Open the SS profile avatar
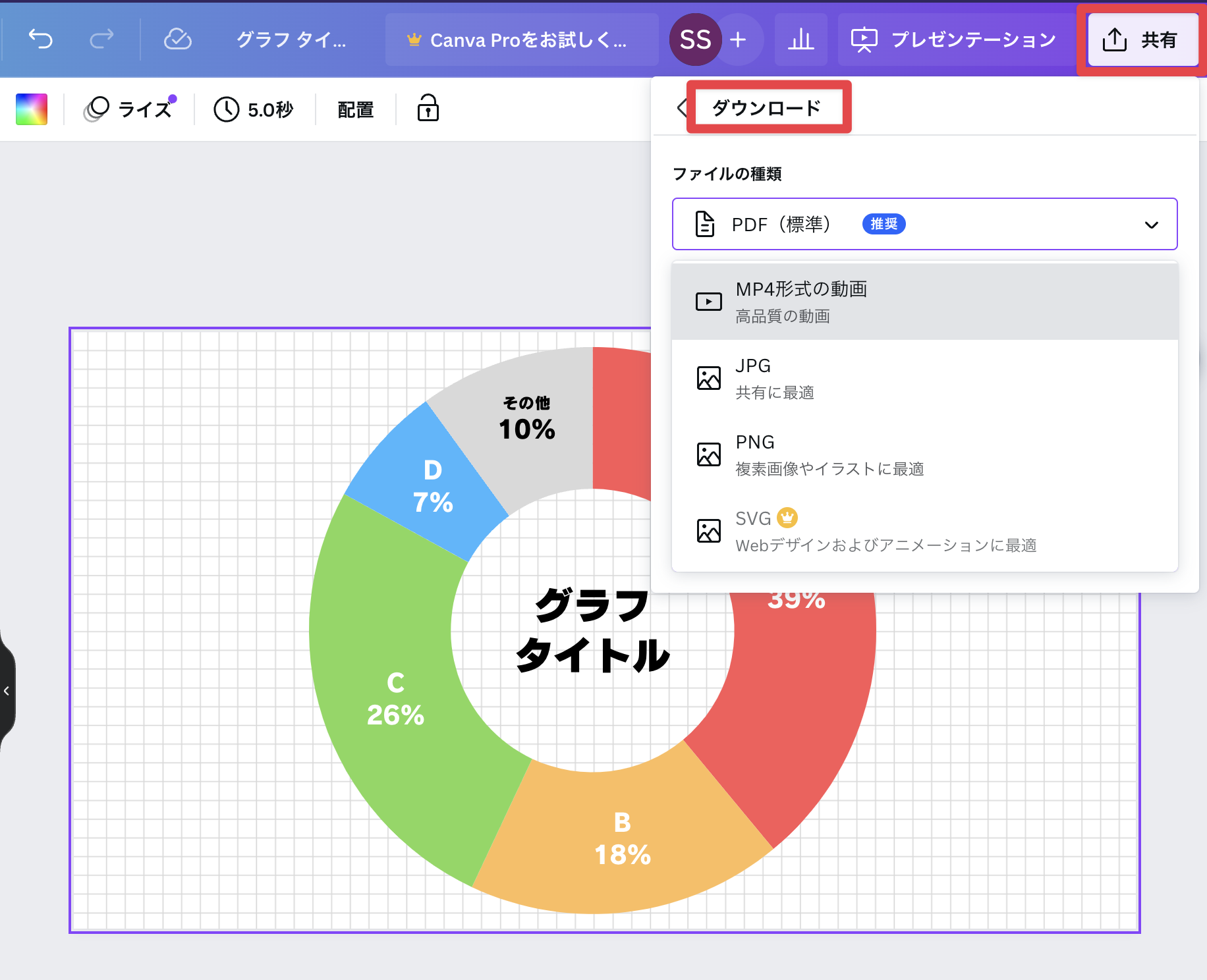 point(695,40)
